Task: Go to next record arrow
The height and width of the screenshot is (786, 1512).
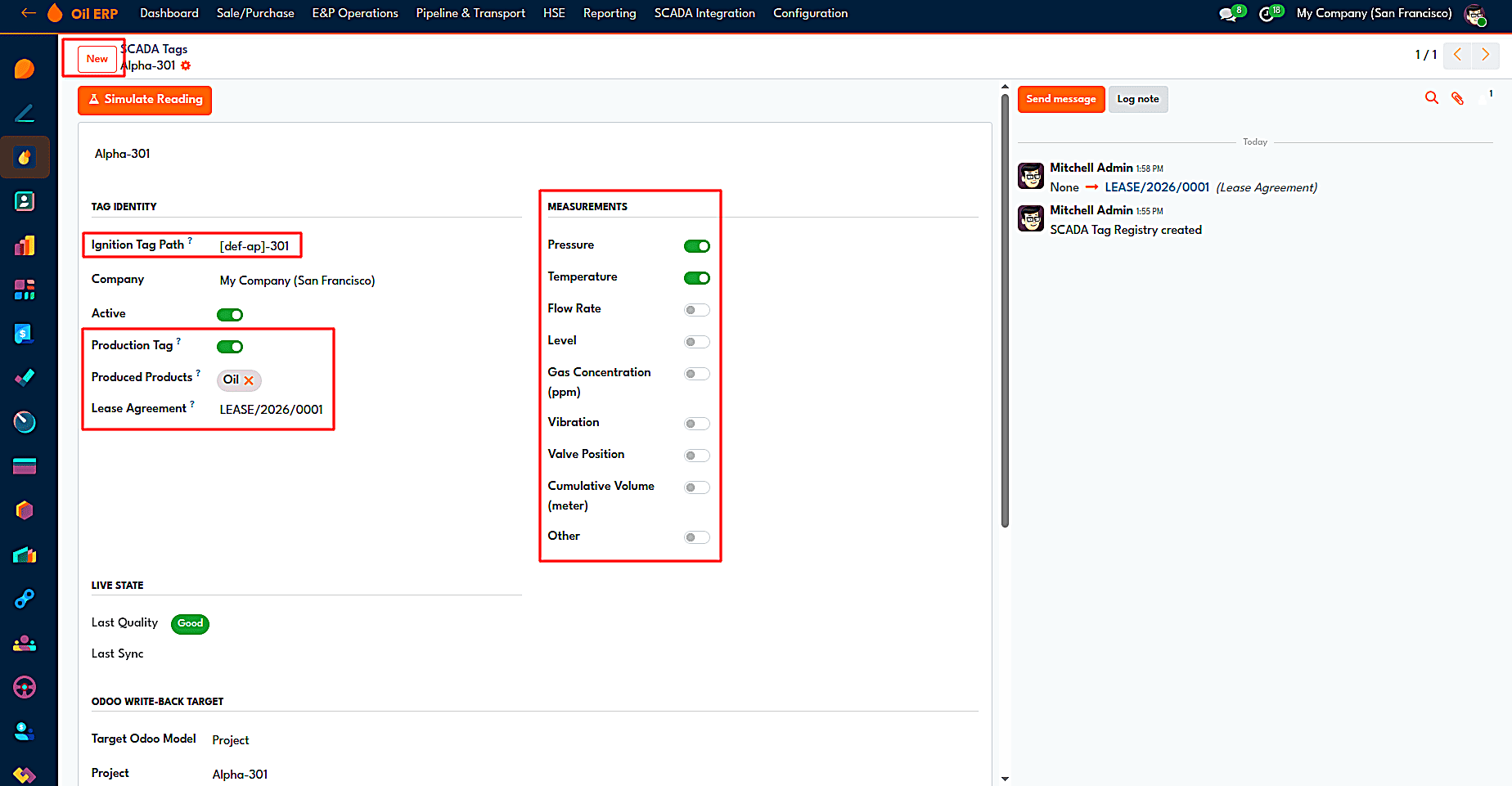Action: pyautogui.click(x=1485, y=55)
